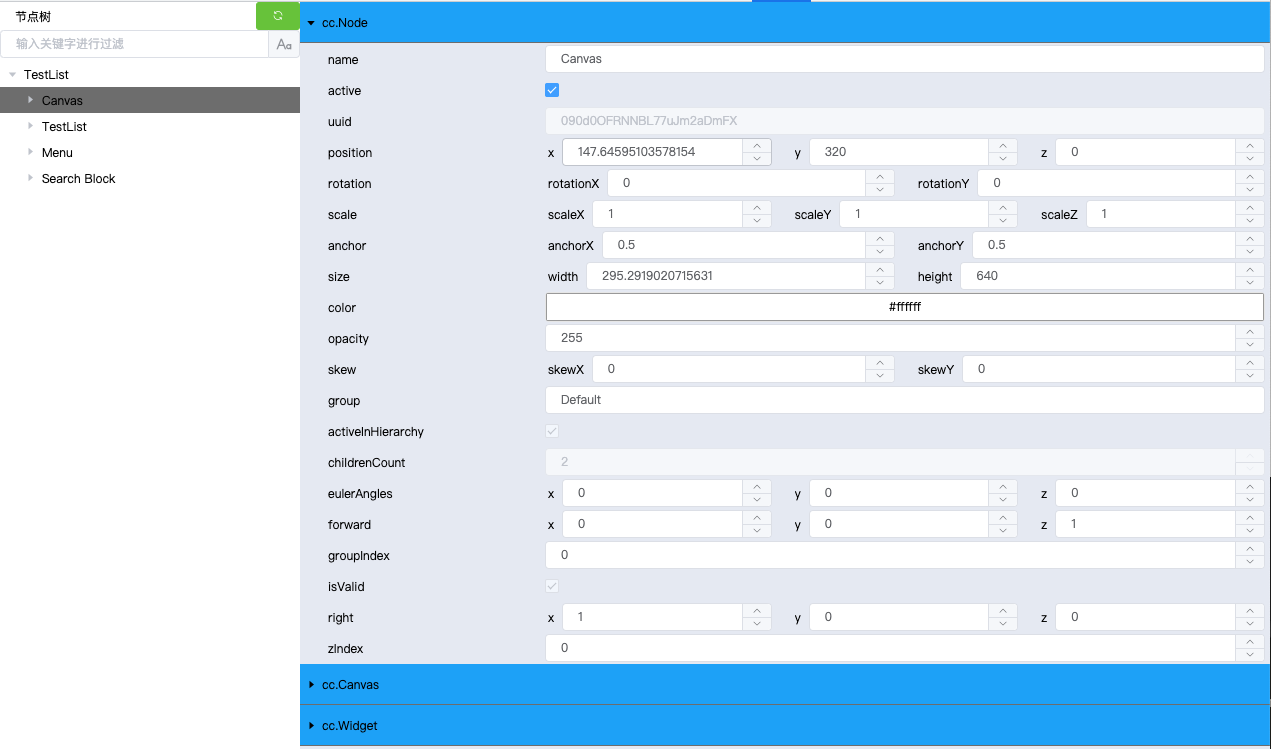
Task: Click the zIndex input field
Action: pyautogui.click(x=891, y=648)
